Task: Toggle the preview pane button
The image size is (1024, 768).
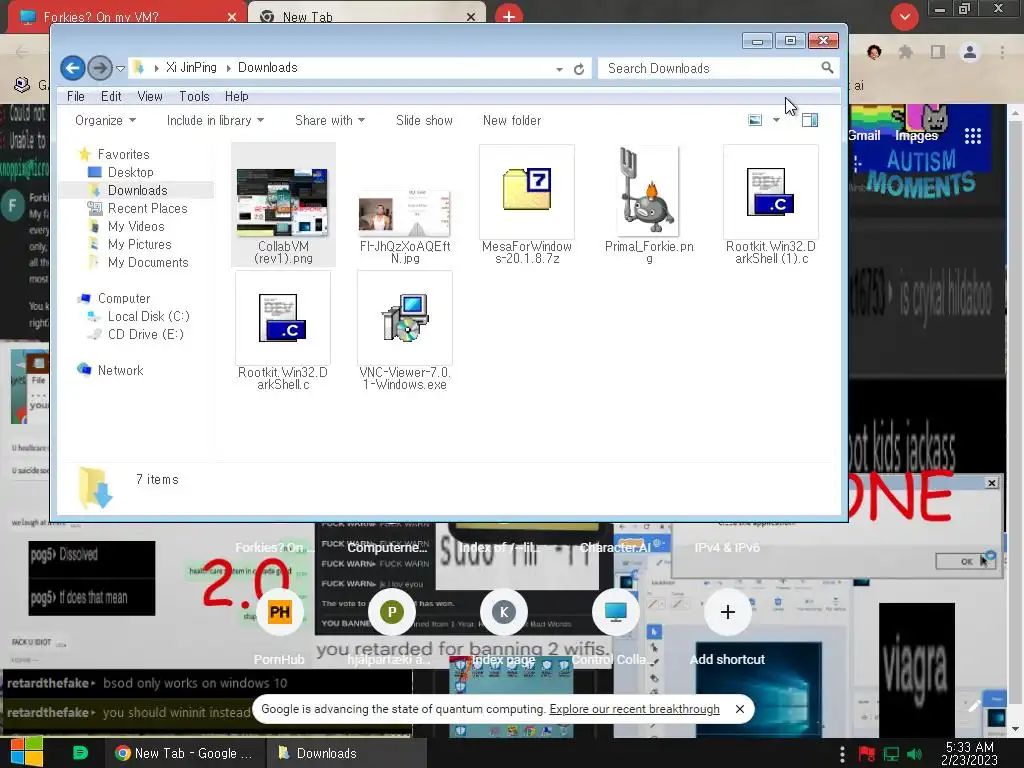Action: coord(810,120)
